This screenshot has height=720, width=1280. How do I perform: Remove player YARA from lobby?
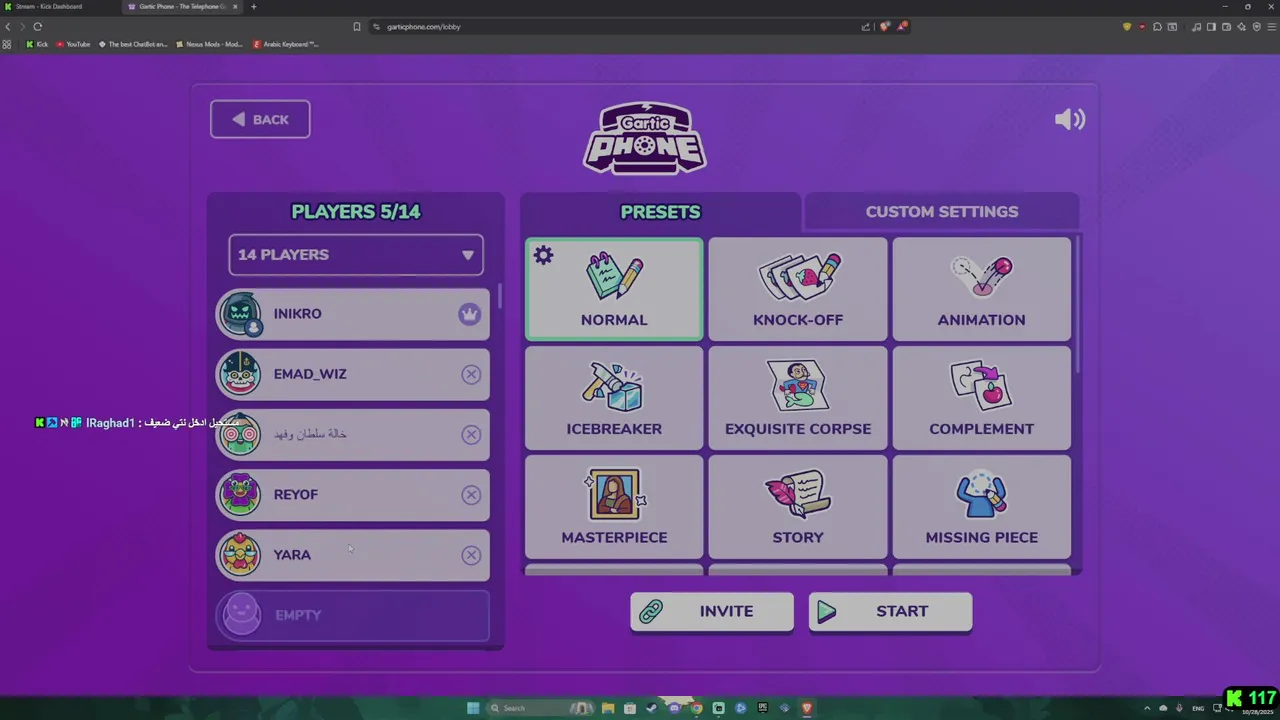click(x=471, y=555)
